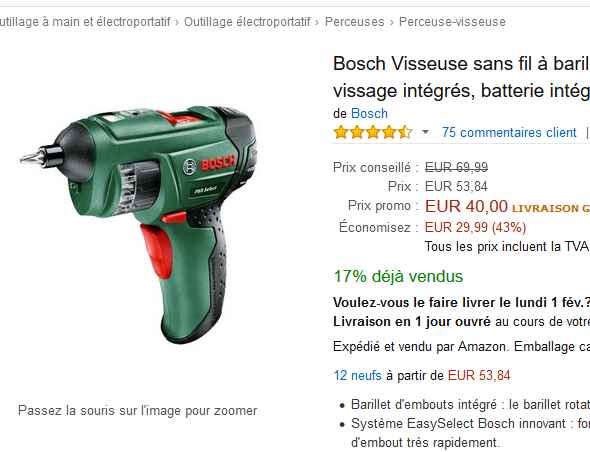This screenshot has width=590, height=452.
Task: Click the crossed-out EUR 69,99 recommended price
Action: [x=456, y=167]
